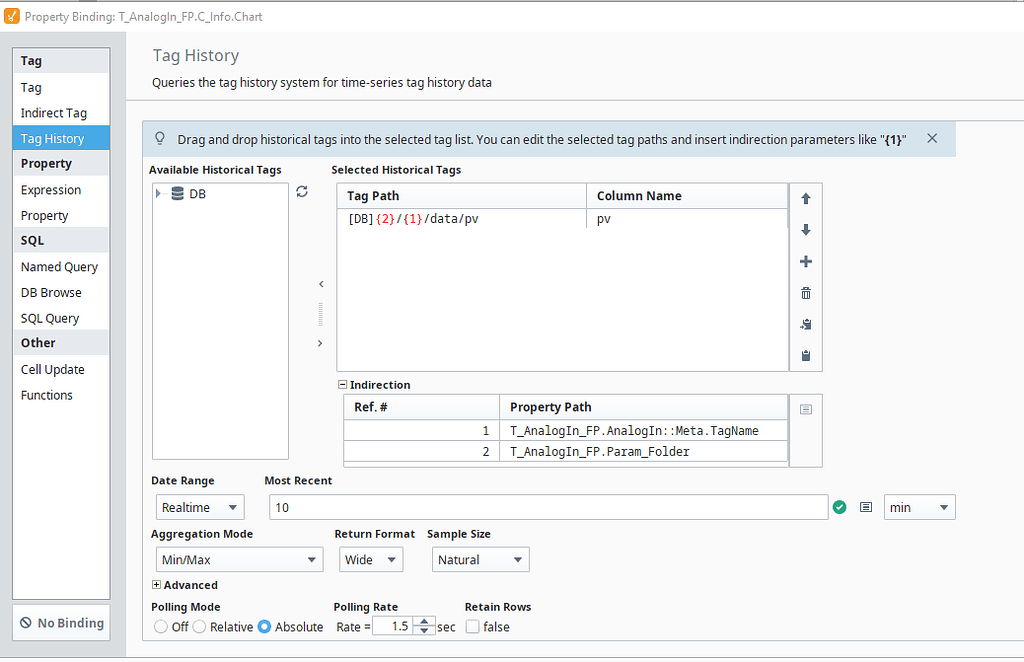Click the No Binding button
The width and height of the screenshot is (1024, 662).
click(60, 622)
